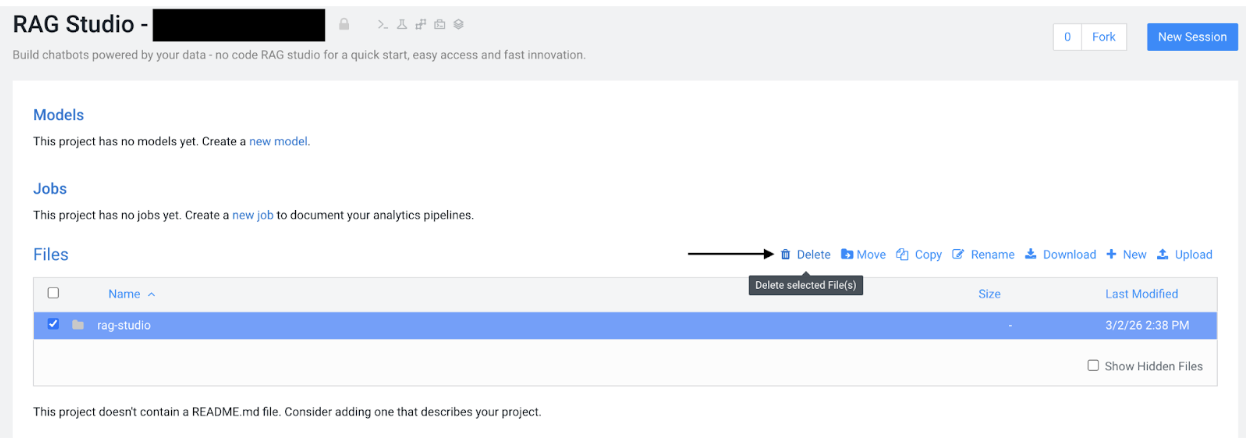Move selected file to another folder
The height and width of the screenshot is (444, 1252).
click(863, 255)
